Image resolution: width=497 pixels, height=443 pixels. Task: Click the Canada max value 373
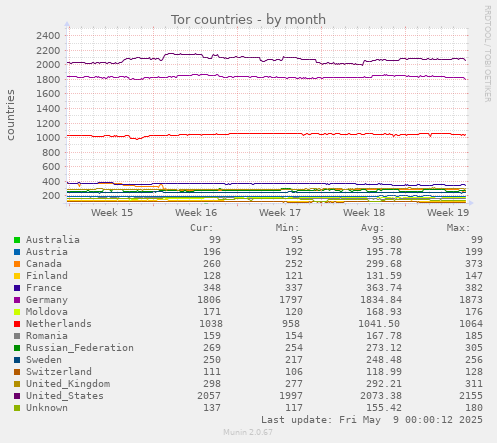click(x=474, y=264)
